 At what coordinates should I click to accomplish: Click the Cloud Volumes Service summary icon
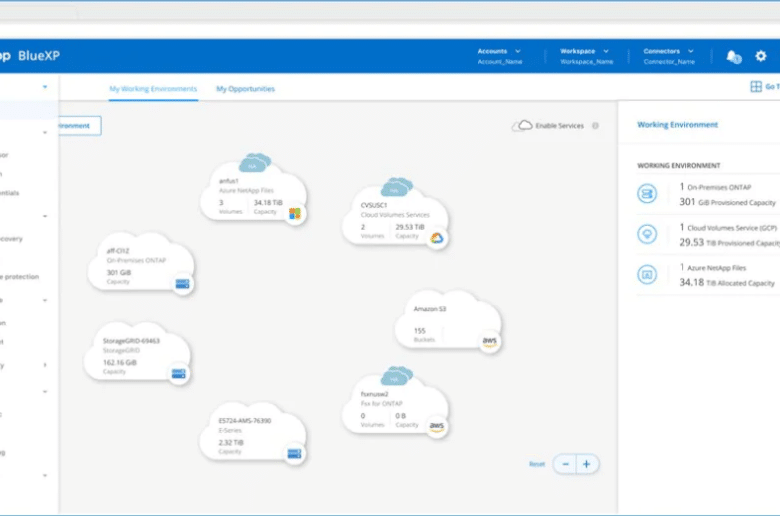pos(647,234)
